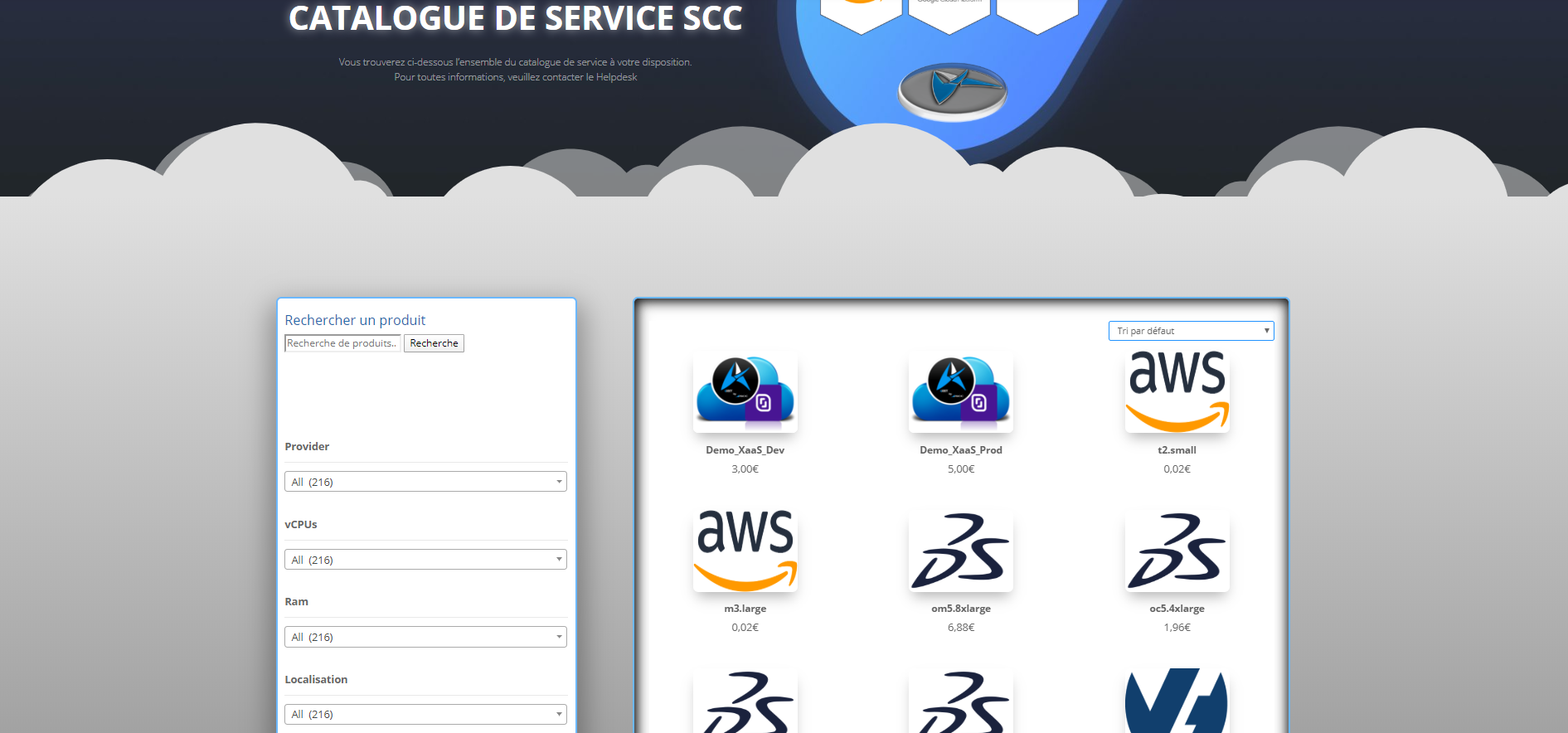Open the Demo_XaaS_Prod product image

click(x=961, y=391)
